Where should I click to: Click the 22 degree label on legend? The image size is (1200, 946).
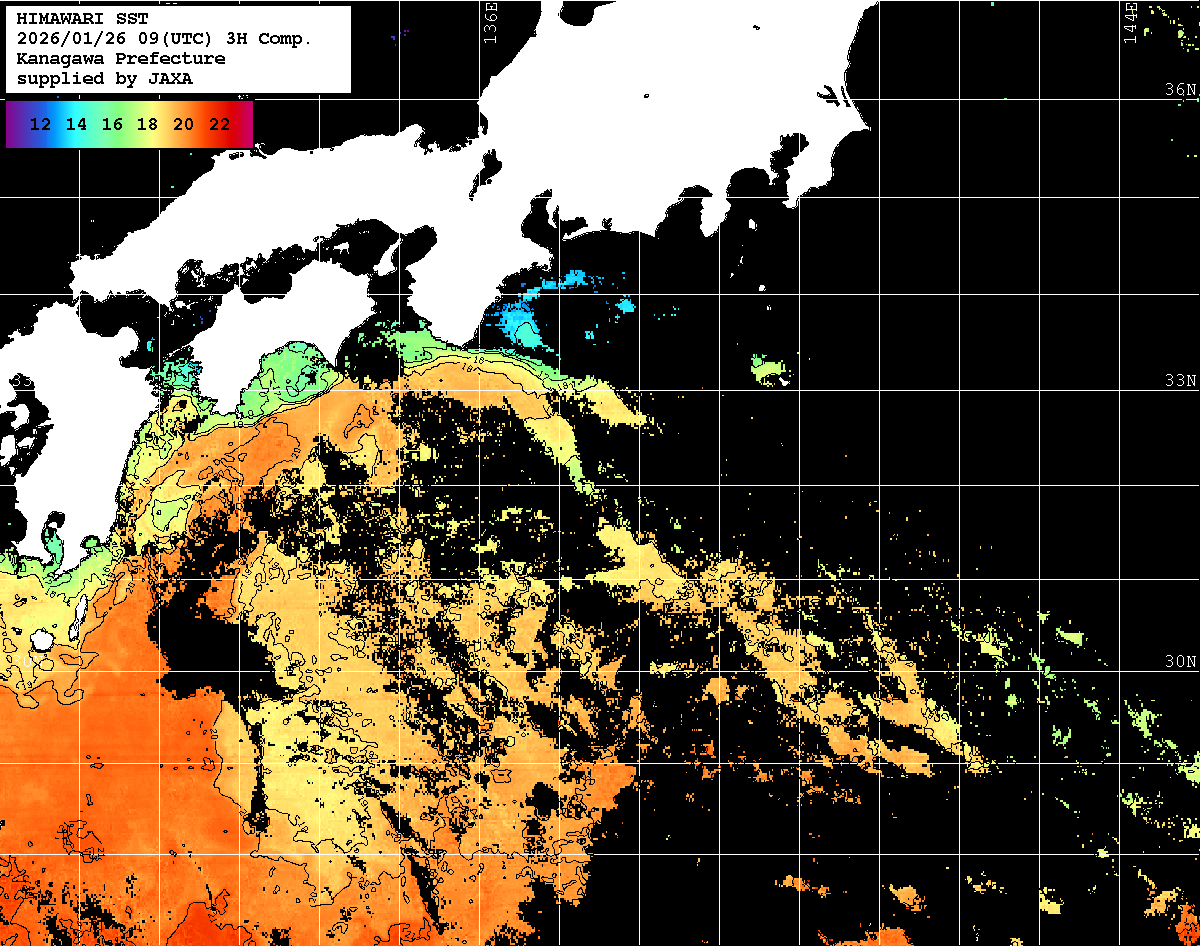tap(219, 125)
